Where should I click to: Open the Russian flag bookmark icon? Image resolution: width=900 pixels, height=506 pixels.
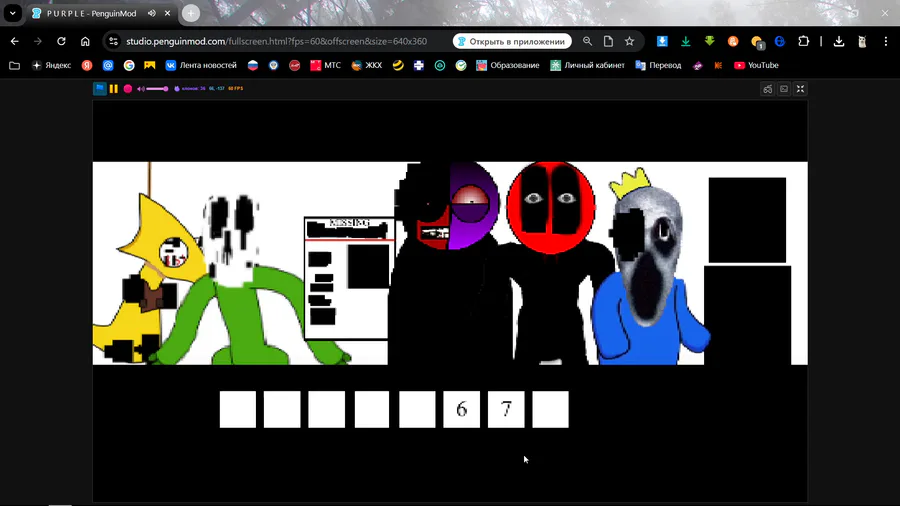[x=253, y=65]
